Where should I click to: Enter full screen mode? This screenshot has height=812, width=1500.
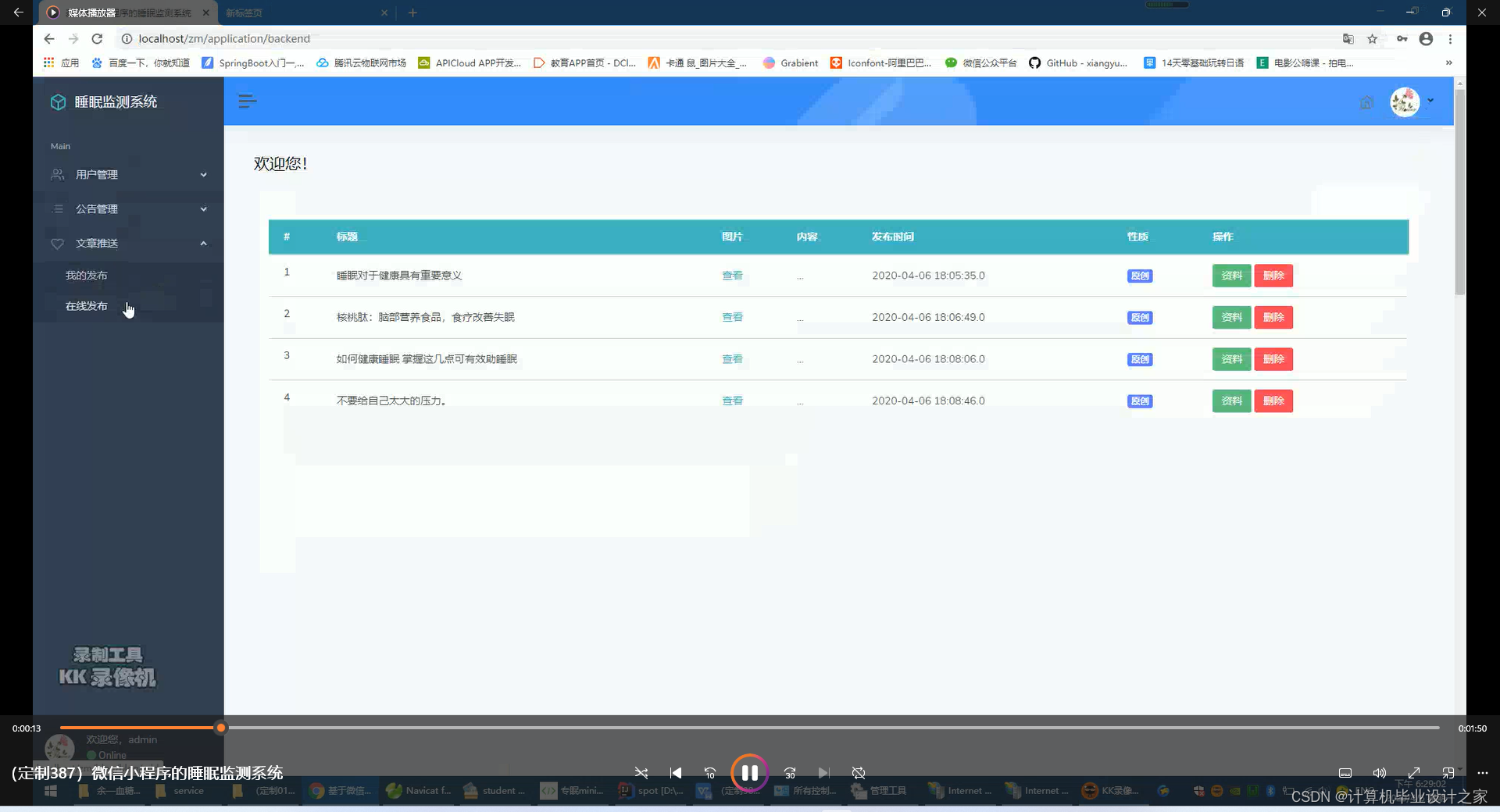1414,773
